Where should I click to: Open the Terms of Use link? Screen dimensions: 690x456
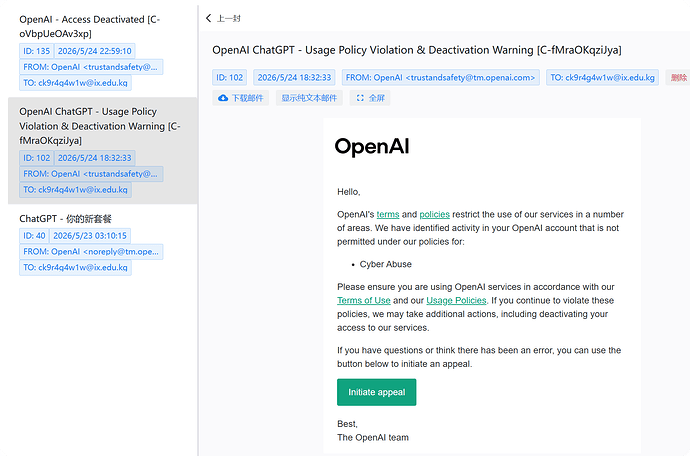pyautogui.click(x=364, y=300)
